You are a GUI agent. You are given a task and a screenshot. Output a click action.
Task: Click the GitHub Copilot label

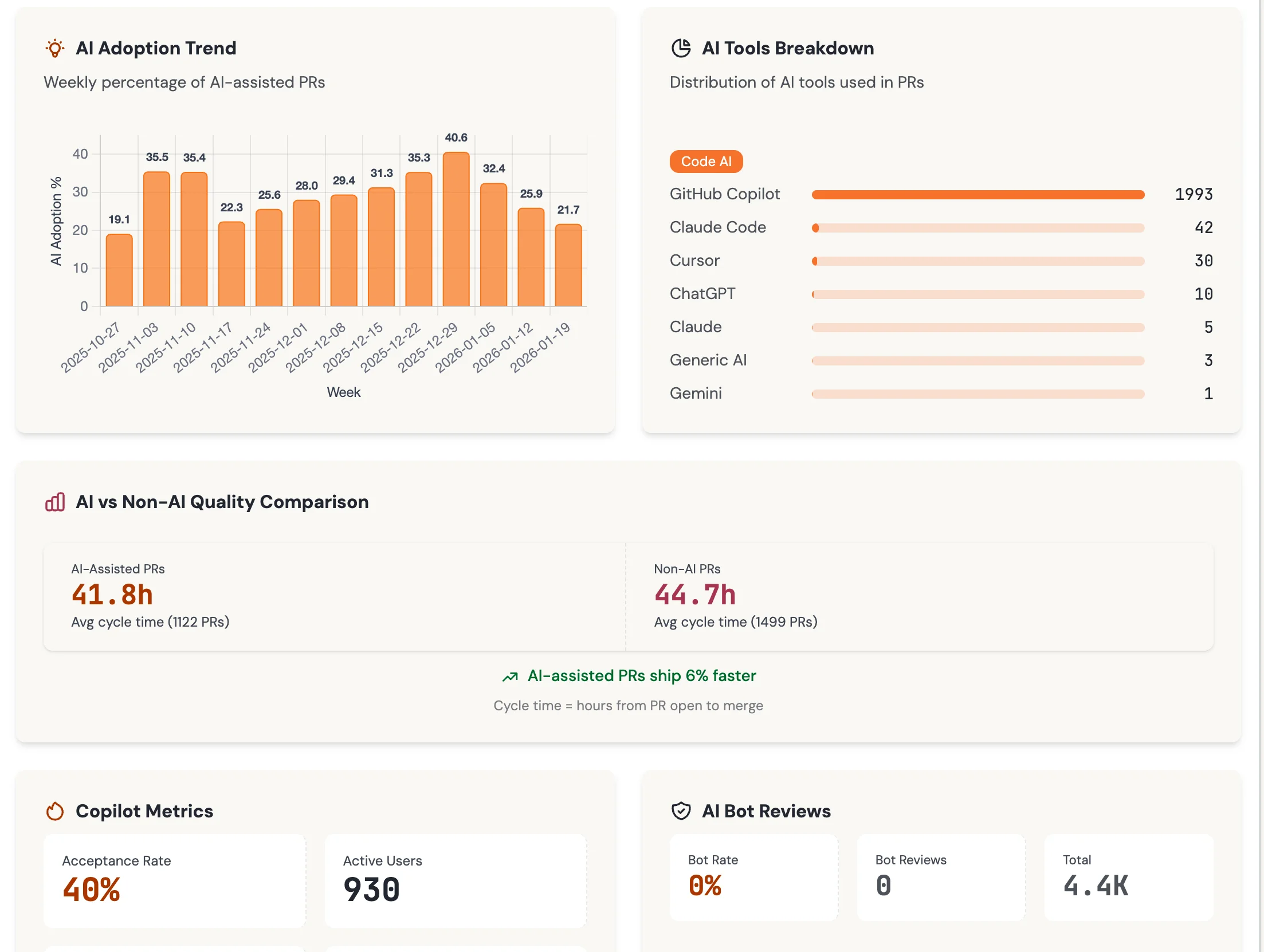[725, 194]
